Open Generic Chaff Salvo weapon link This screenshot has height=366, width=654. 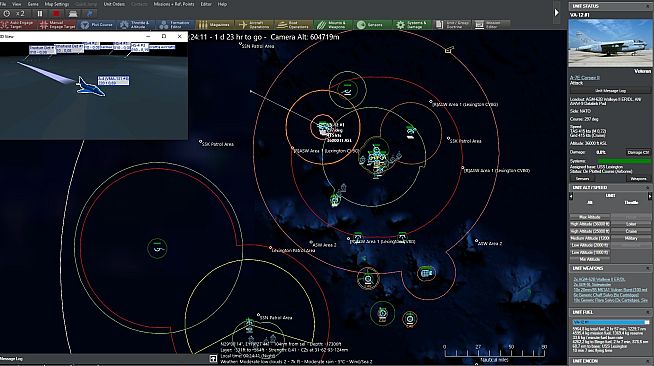coord(606,295)
